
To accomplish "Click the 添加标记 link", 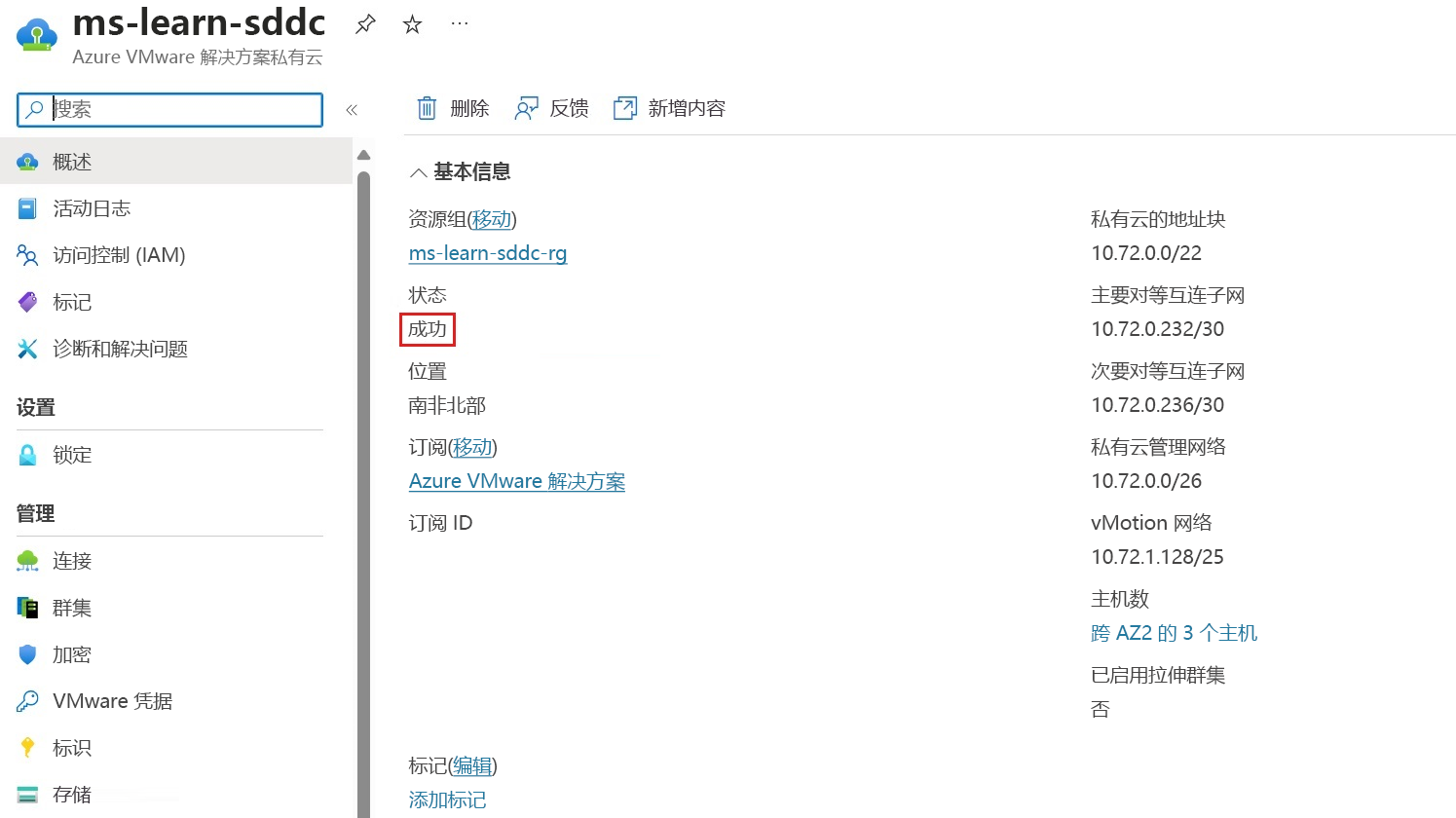I will click(448, 799).
